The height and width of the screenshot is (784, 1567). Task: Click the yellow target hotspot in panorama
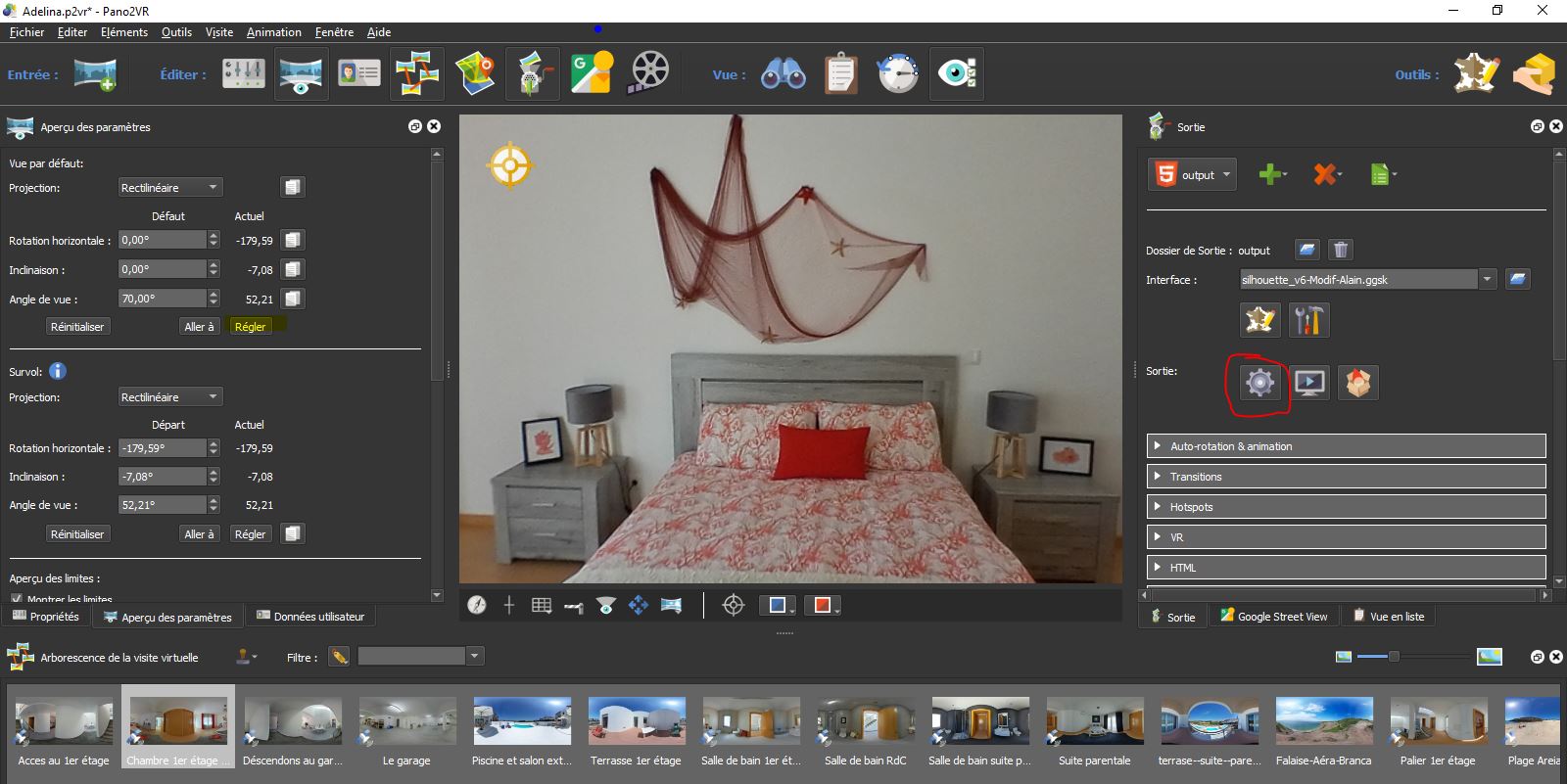[509, 164]
